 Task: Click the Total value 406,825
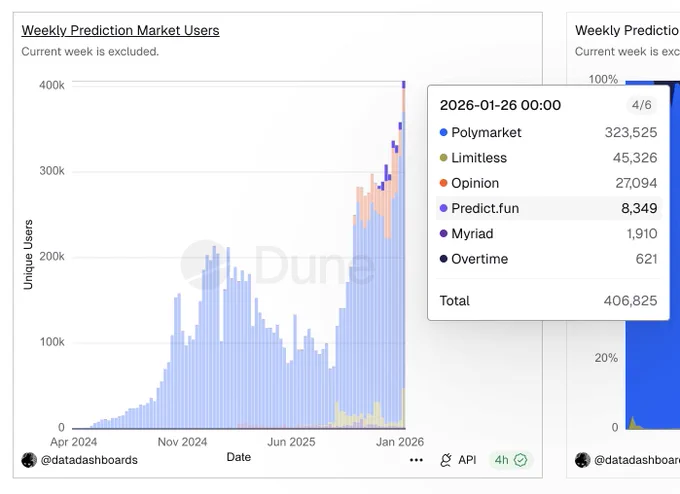coord(631,301)
